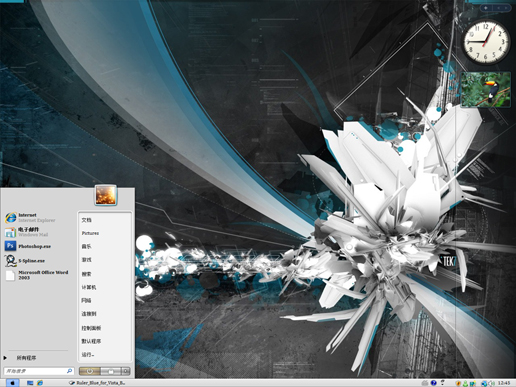Click the Start button on the taskbar
This screenshot has width=516, height=387.
coord(13,383)
